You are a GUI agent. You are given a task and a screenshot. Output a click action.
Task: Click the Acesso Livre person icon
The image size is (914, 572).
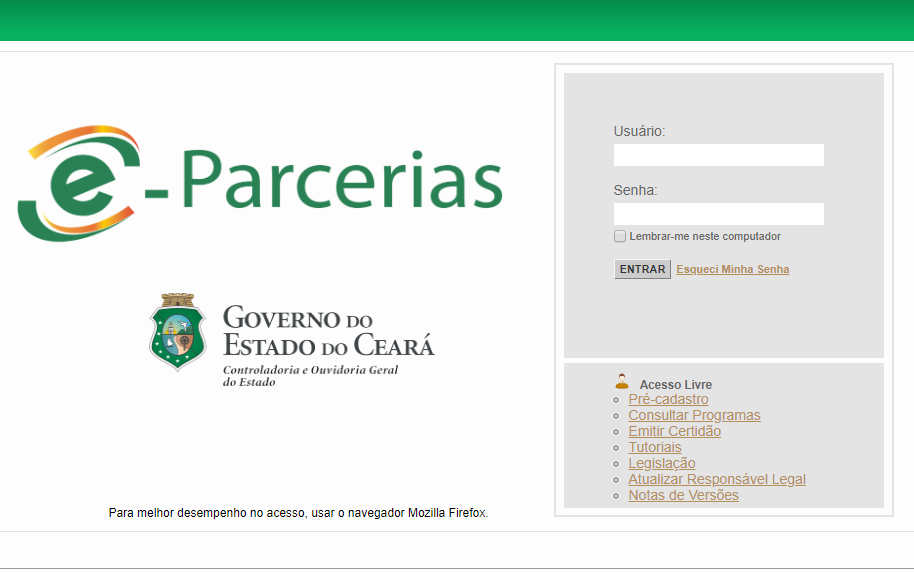point(622,382)
